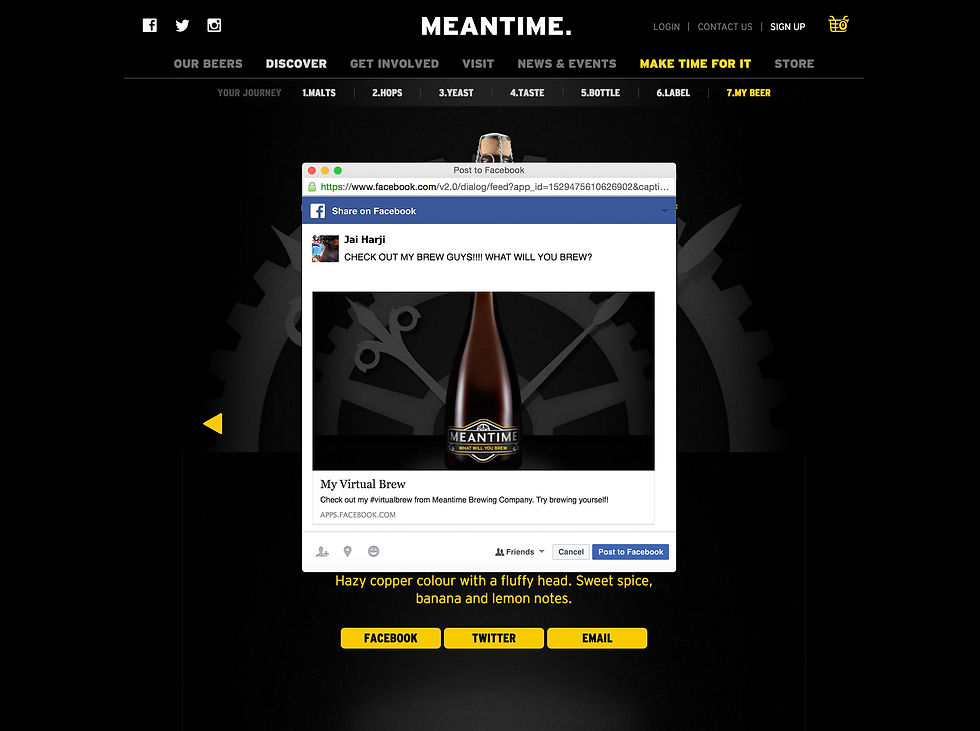The image size is (980, 731).
Task: Cancel the Facebook share dialog
Action: [571, 552]
